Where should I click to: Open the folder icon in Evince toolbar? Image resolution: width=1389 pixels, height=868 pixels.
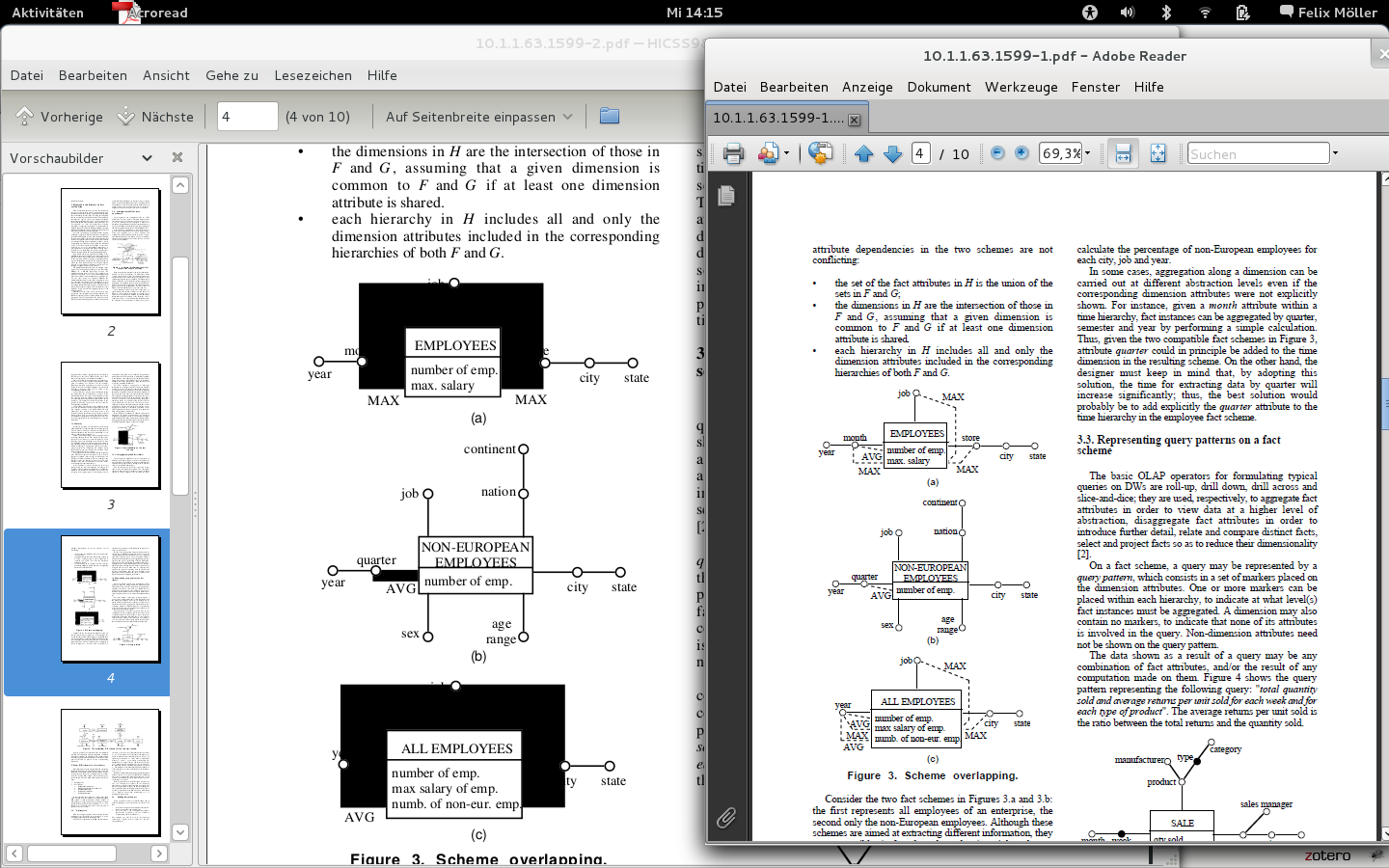(x=609, y=117)
